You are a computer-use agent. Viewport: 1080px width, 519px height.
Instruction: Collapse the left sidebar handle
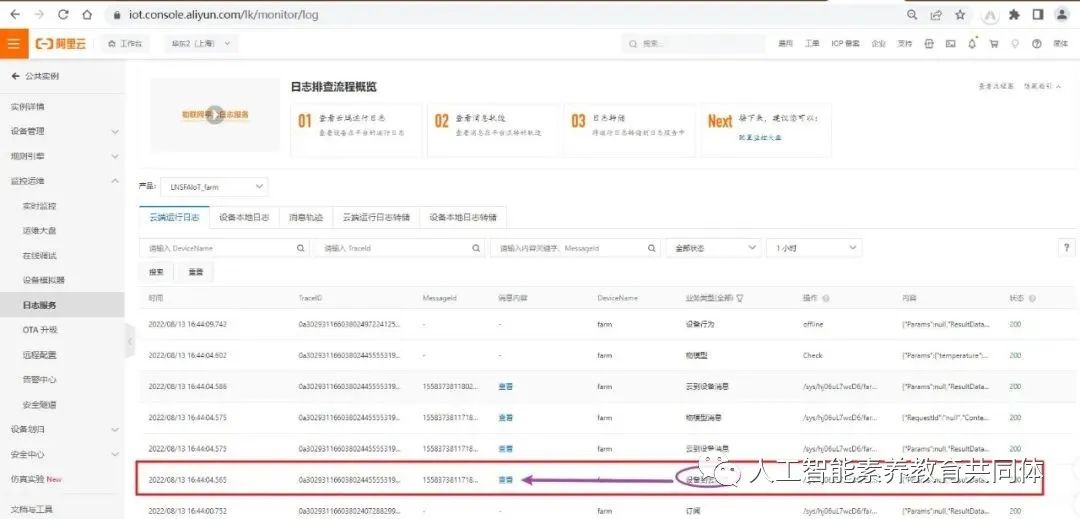129,342
